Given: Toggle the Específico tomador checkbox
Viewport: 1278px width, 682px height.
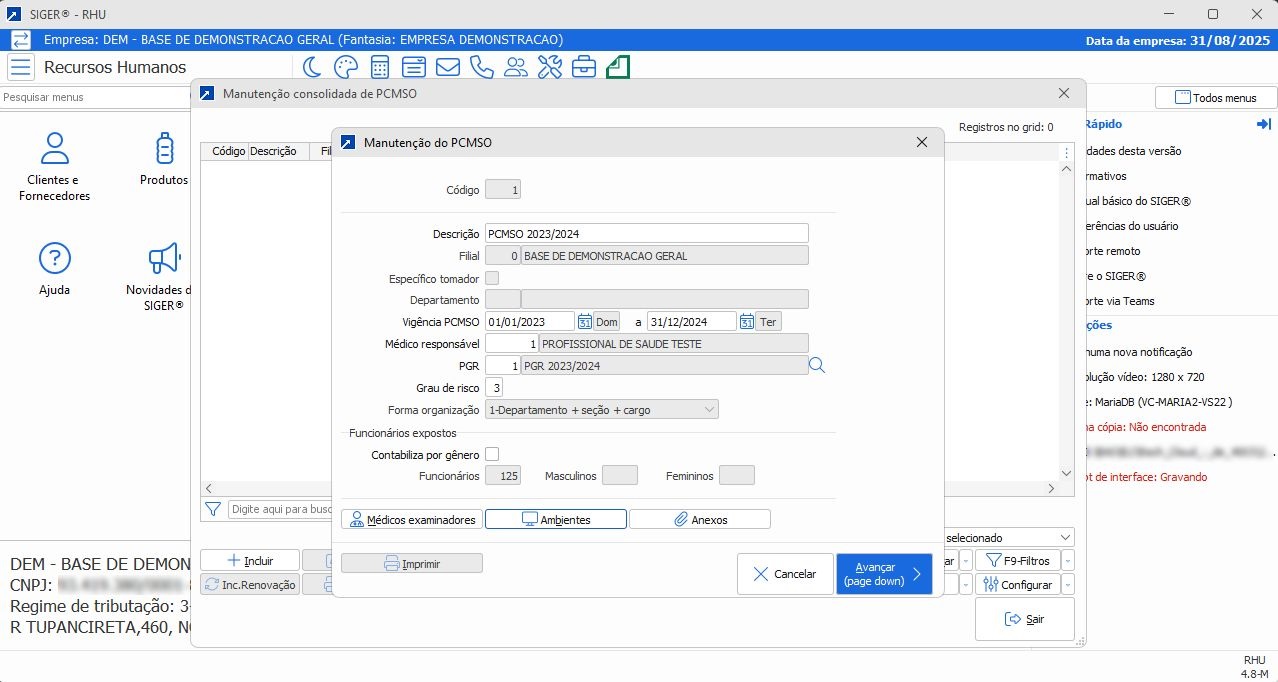Looking at the screenshot, I should (492, 278).
